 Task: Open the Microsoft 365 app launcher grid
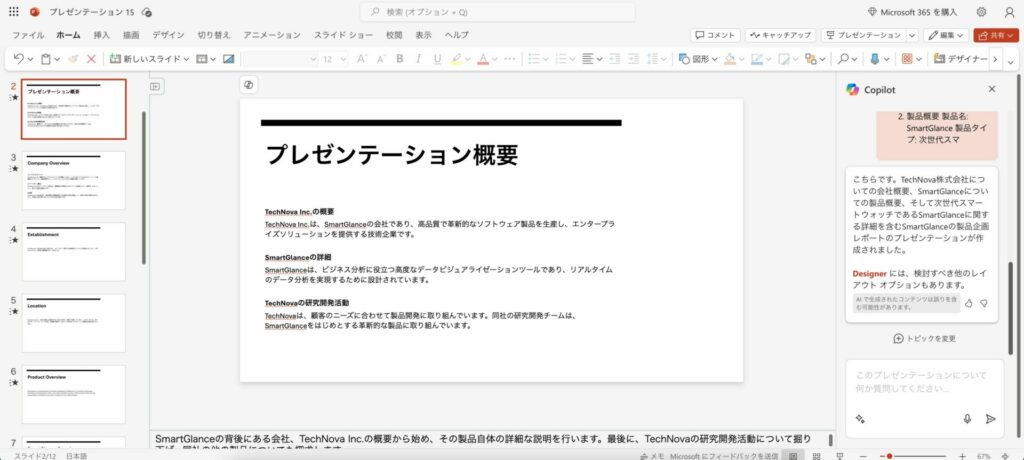(14, 12)
